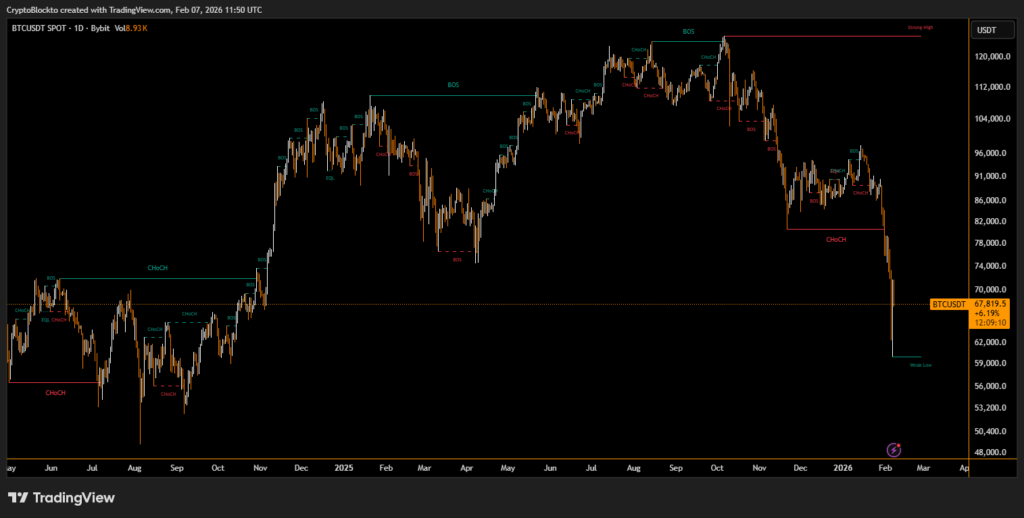Click the Vol 8.93K volume readout
This screenshot has height=518, width=1024.
click(131, 28)
